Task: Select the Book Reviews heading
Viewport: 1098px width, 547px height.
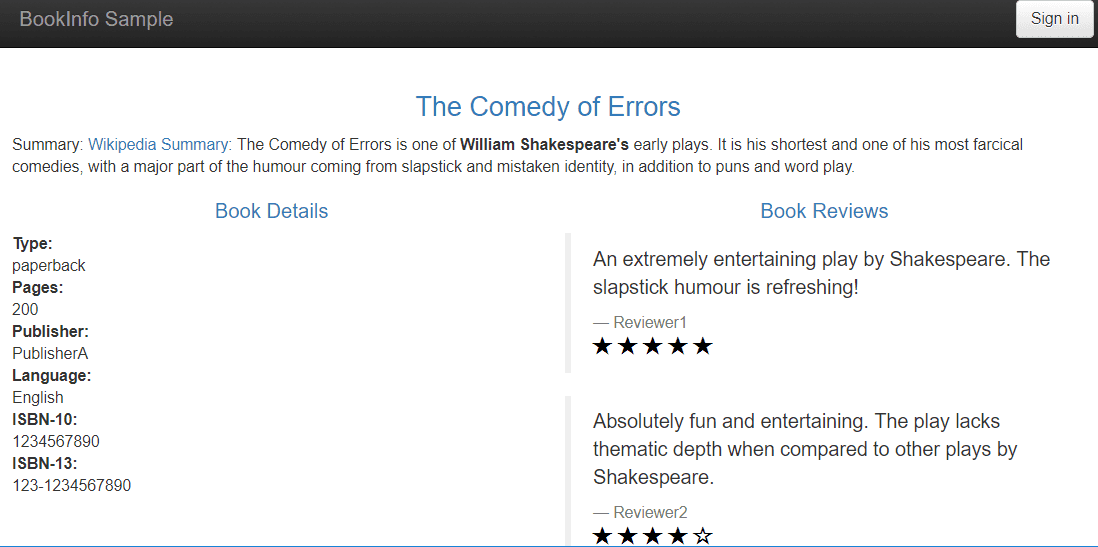Action: pos(824,211)
